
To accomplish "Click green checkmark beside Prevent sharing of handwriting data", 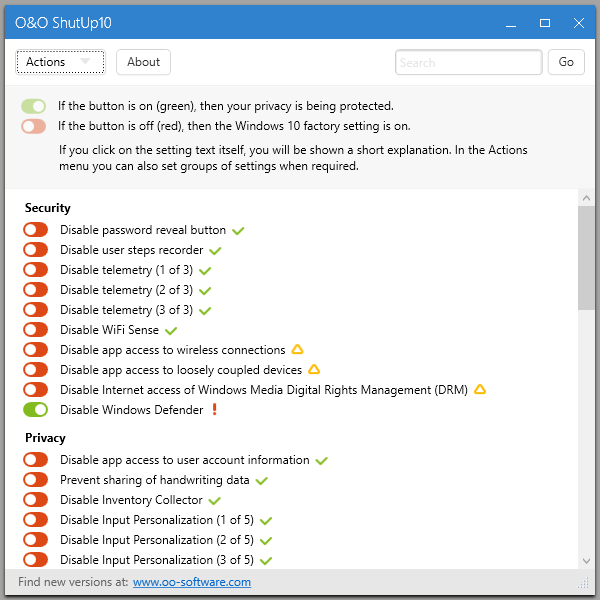I will coord(262,481).
